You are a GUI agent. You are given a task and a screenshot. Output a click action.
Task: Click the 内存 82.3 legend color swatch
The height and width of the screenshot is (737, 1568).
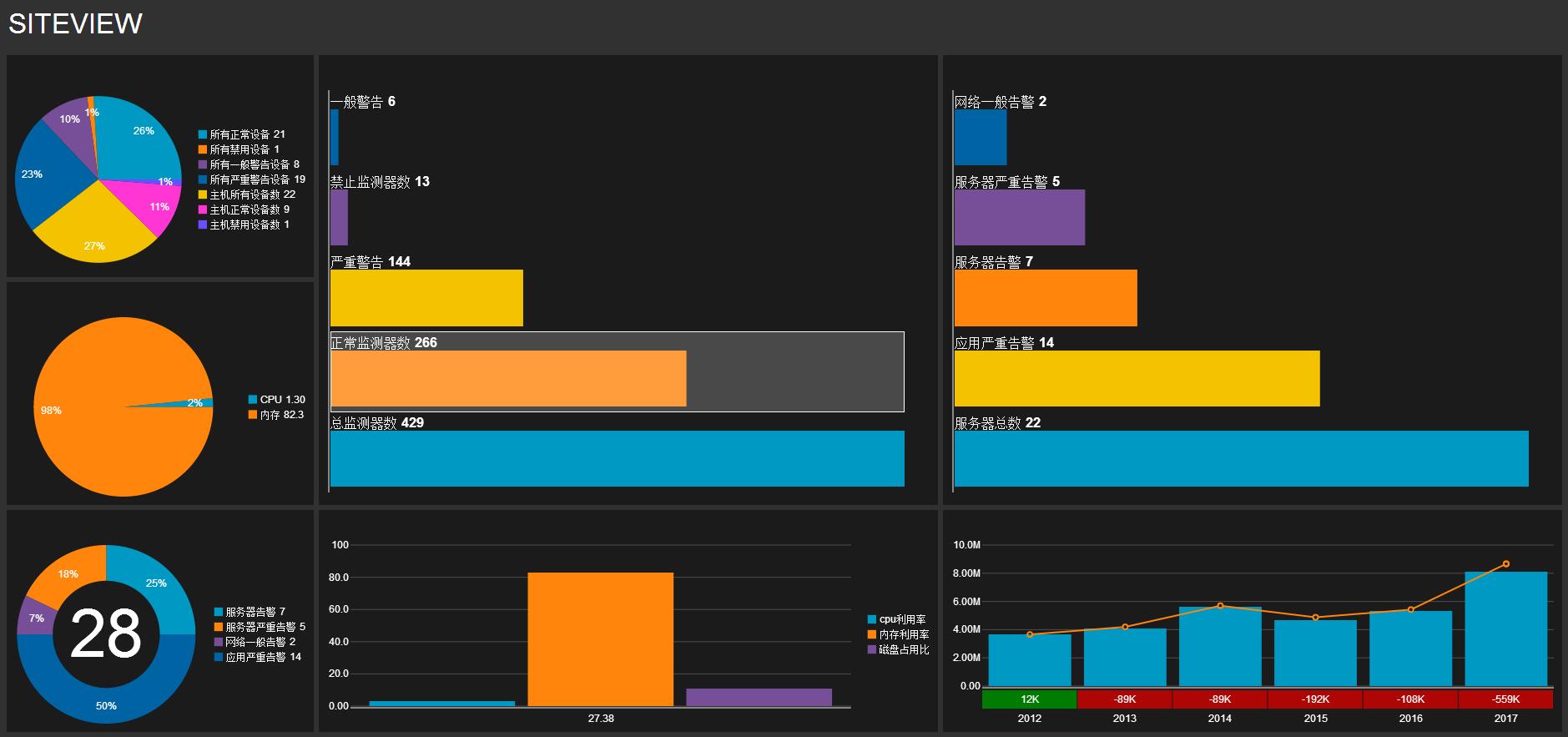pos(253,415)
